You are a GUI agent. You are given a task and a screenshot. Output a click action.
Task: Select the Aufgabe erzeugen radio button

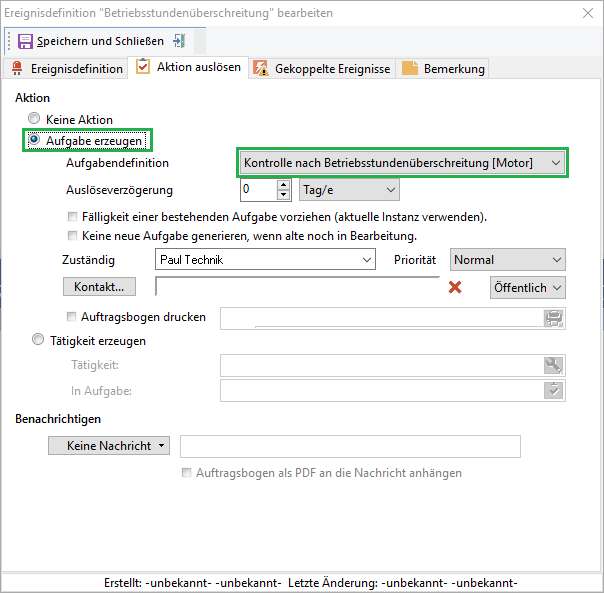click(34, 139)
